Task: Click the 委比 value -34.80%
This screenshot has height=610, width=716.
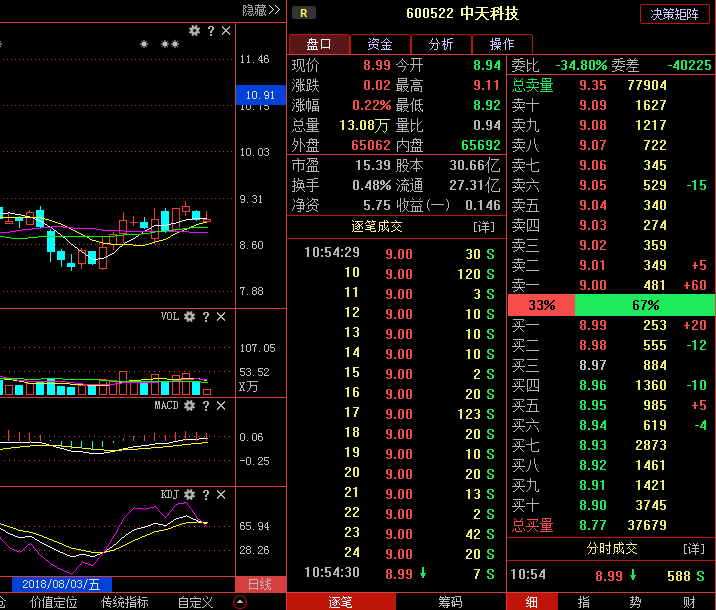Action: point(581,65)
